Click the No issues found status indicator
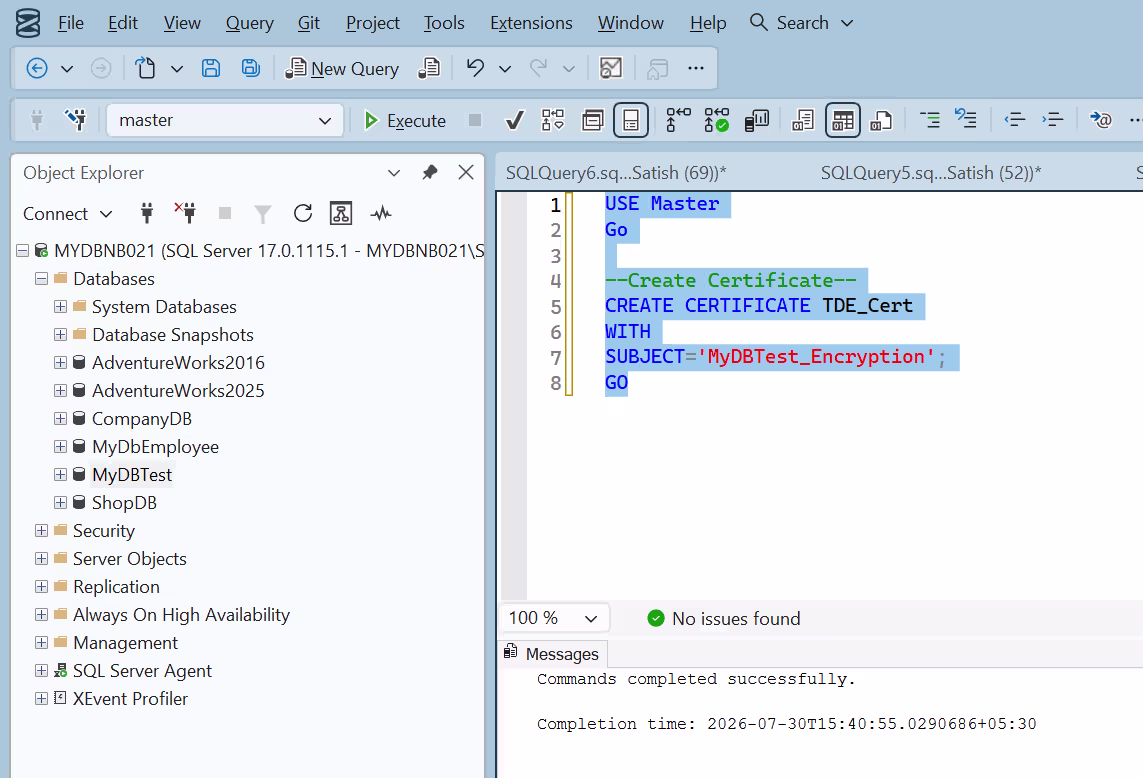 (x=724, y=619)
